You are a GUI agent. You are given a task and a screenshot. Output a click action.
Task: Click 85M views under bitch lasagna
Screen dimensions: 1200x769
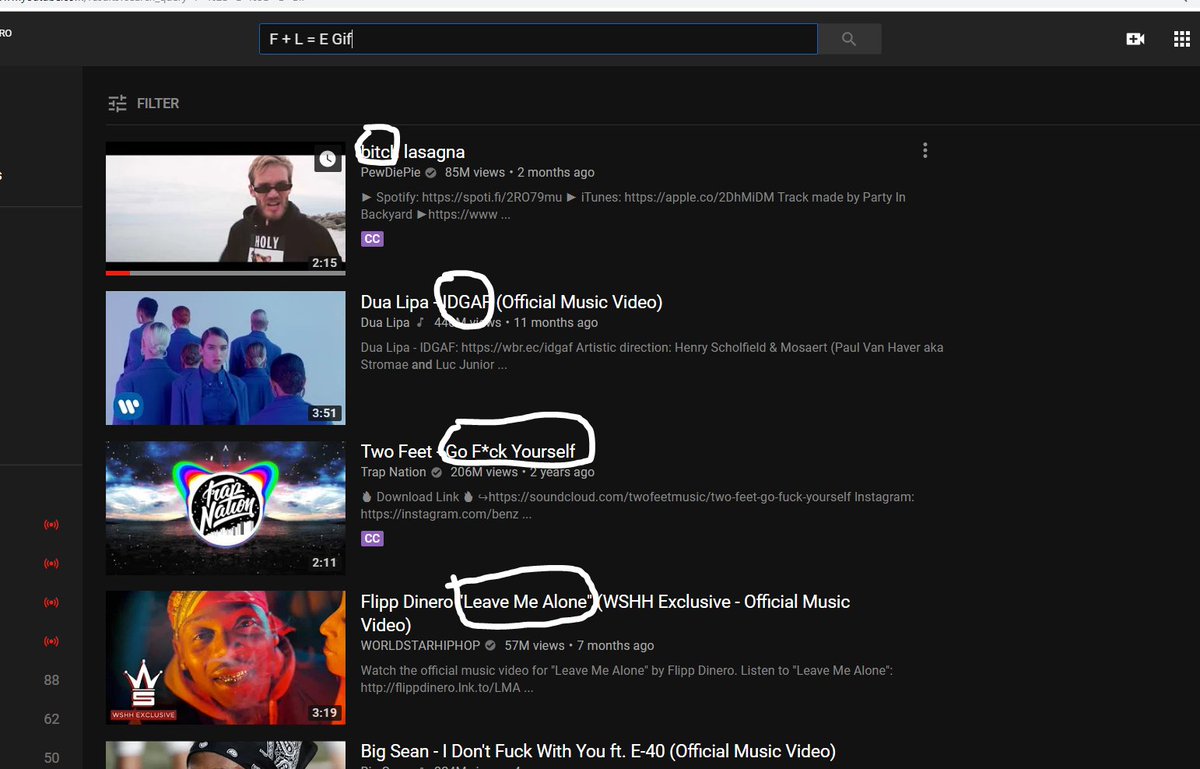click(x=475, y=173)
